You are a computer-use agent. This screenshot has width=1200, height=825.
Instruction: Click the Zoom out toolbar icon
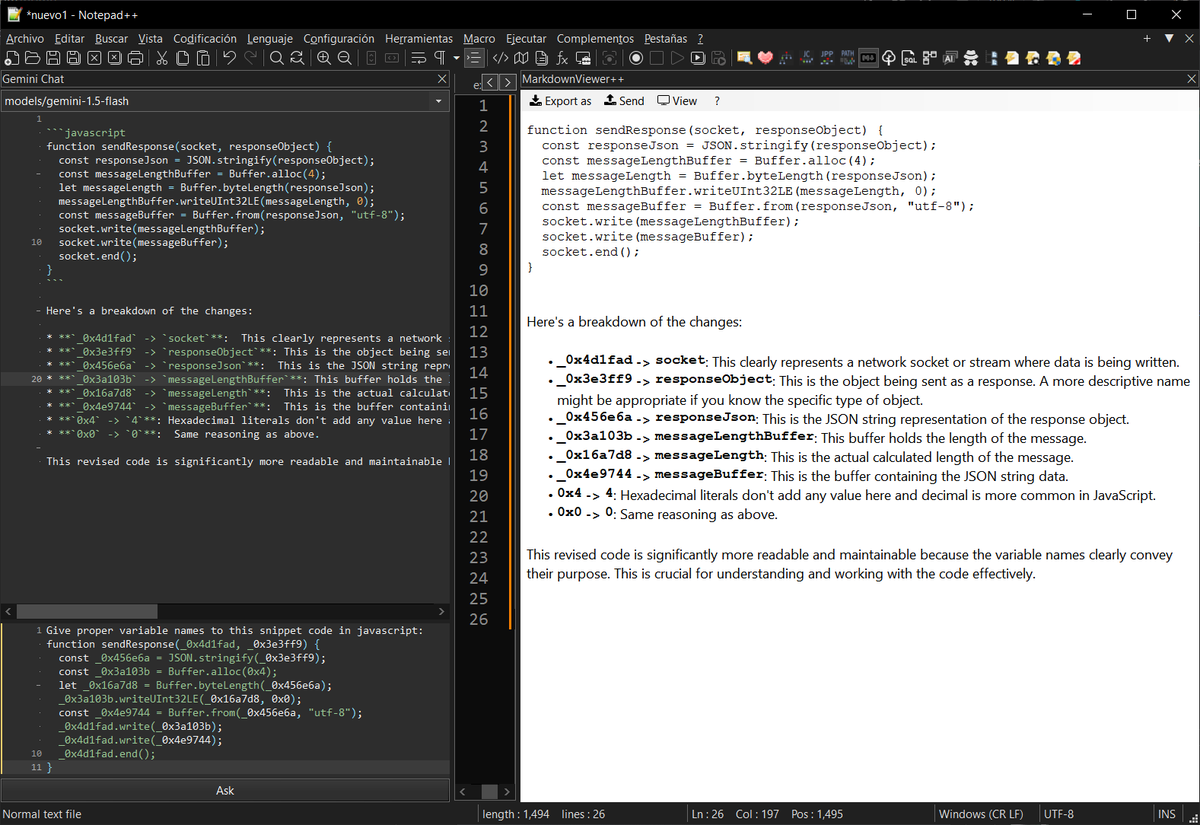[x=344, y=58]
